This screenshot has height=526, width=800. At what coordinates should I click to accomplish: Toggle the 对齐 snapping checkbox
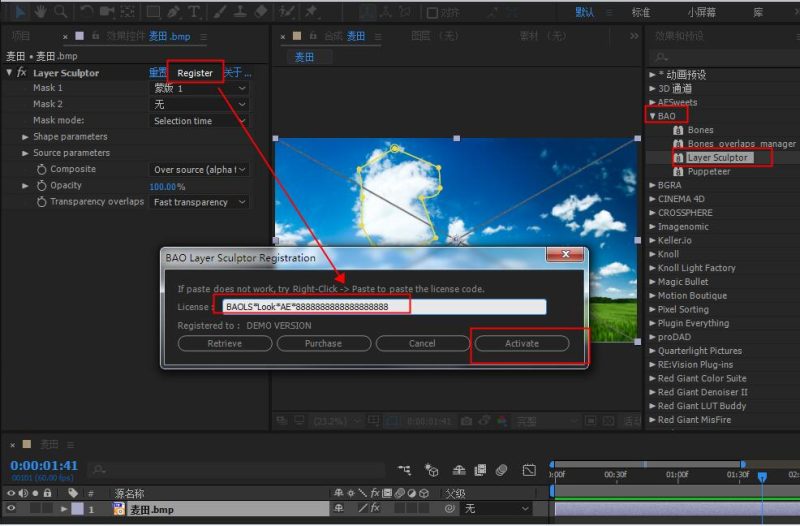tap(432, 13)
